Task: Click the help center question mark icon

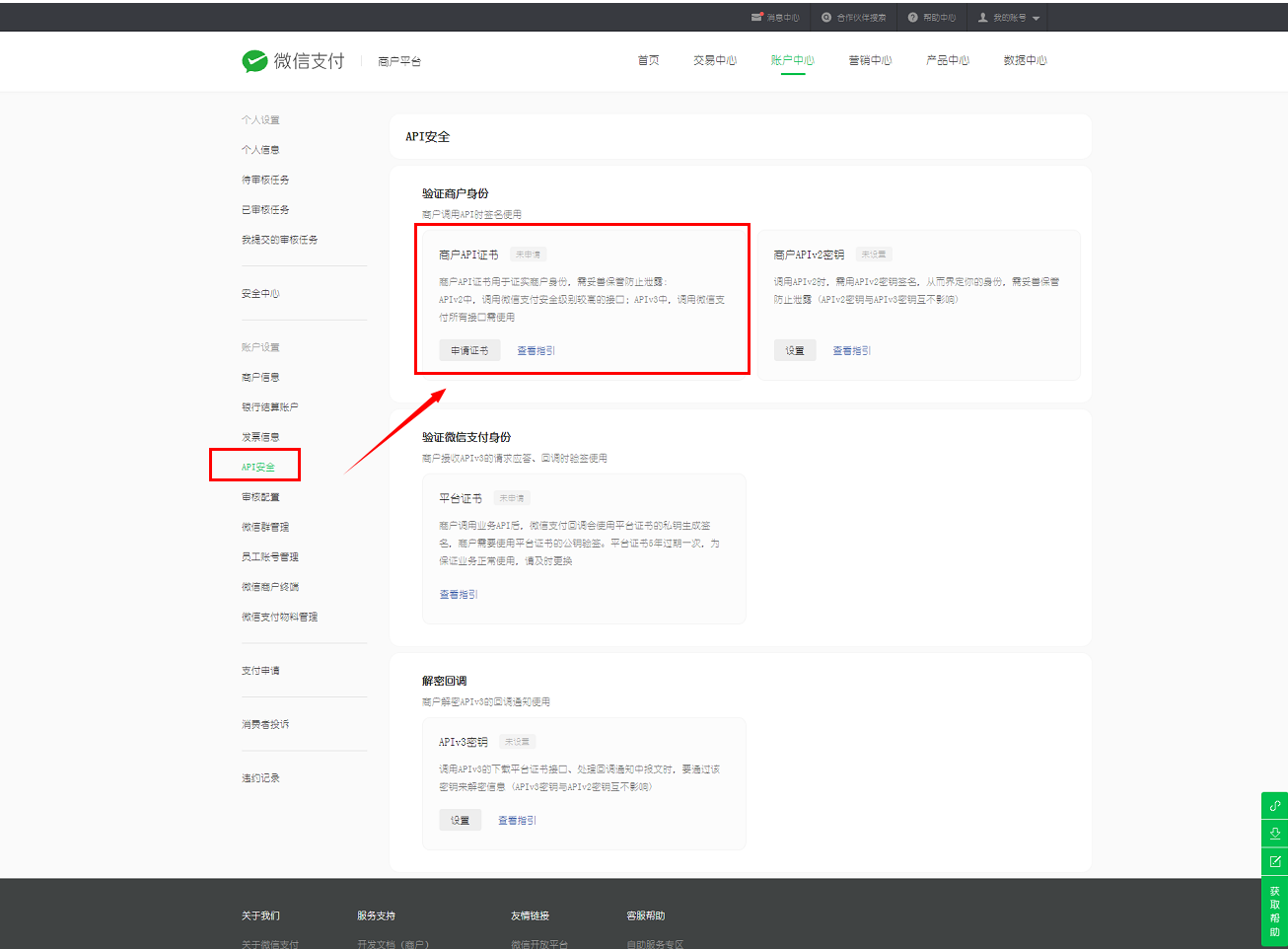Action: pos(913,18)
